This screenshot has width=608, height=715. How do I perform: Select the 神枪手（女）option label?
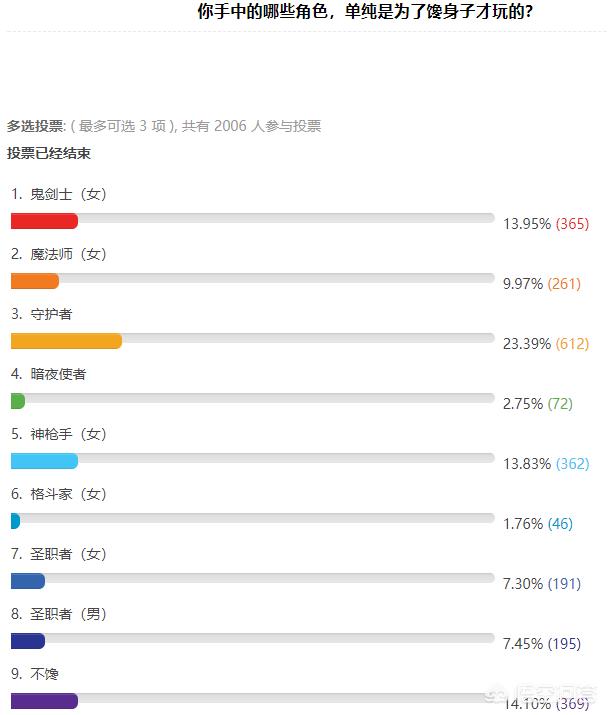coord(68,434)
